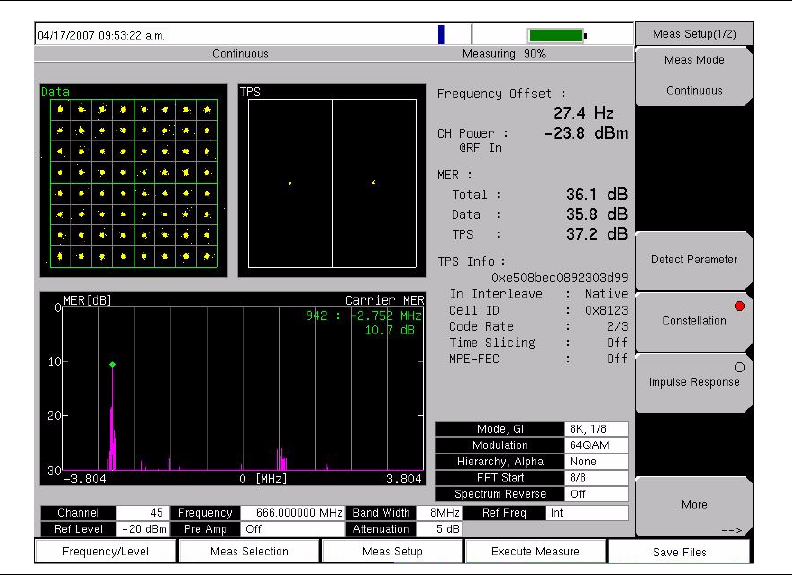
Task: Click the Detect Parameter softkey
Action: tap(694, 259)
